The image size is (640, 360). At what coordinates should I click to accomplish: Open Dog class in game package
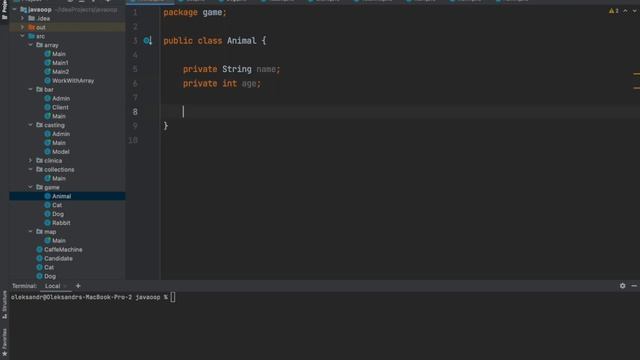pyautogui.click(x=58, y=214)
